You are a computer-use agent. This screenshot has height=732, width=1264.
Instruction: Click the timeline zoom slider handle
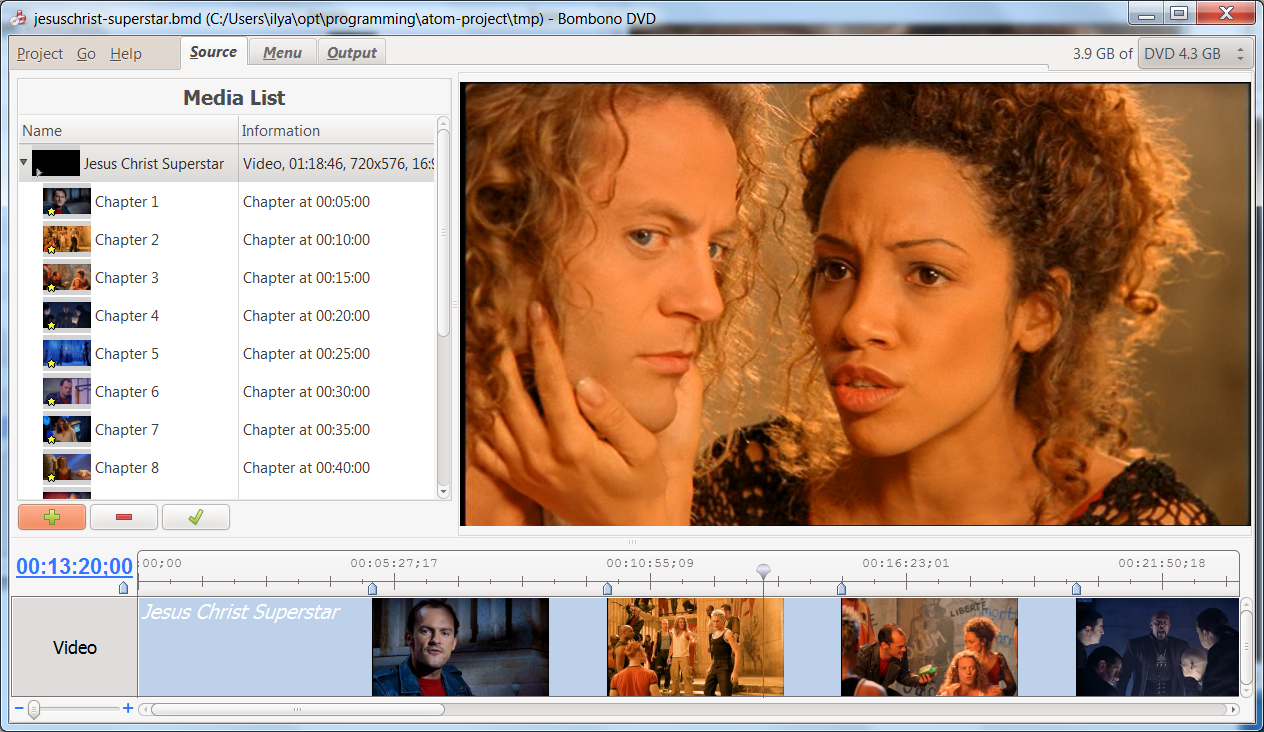[34, 709]
